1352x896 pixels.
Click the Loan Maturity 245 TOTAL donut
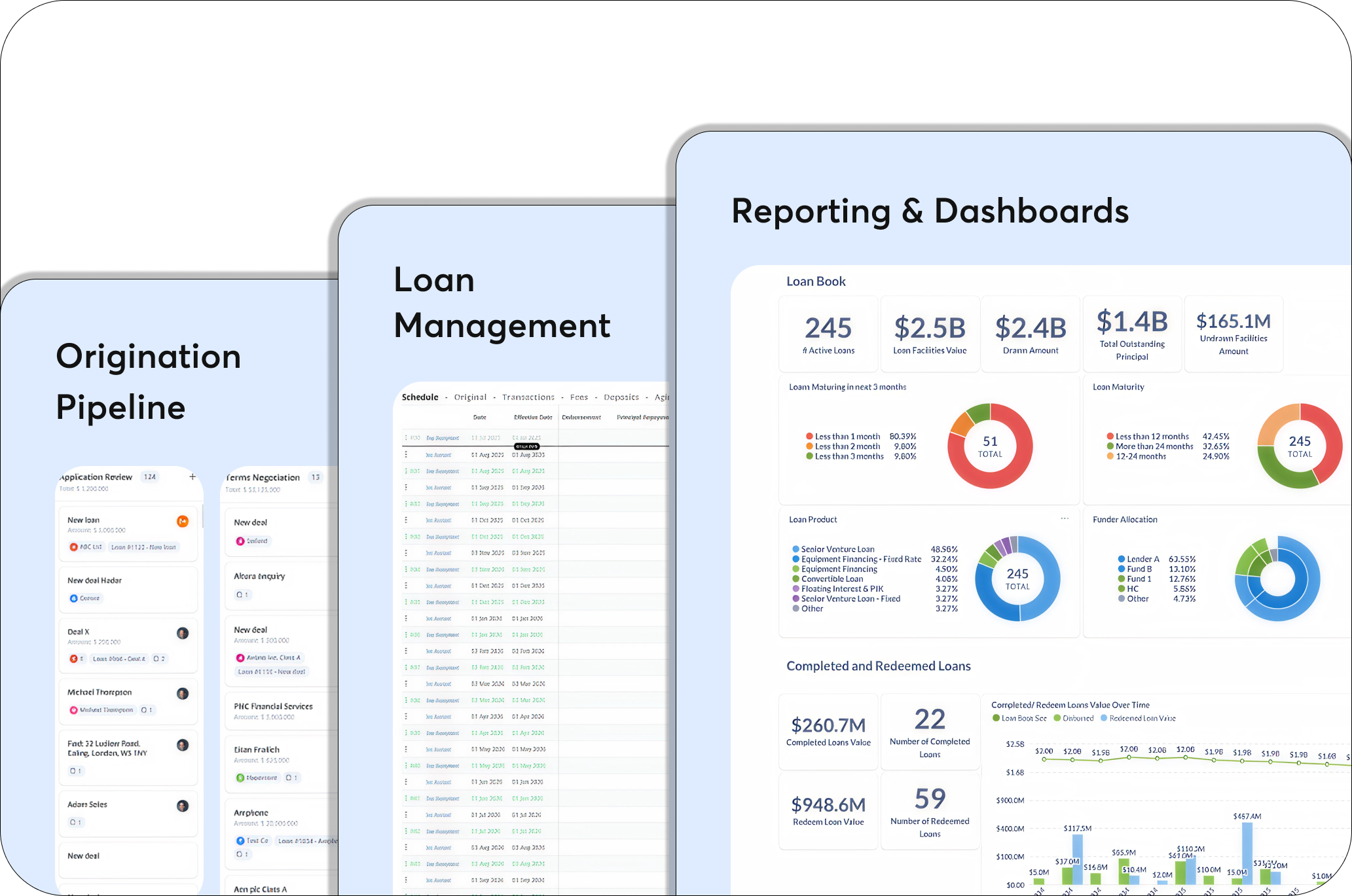pyautogui.click(x=1300, y=446)
